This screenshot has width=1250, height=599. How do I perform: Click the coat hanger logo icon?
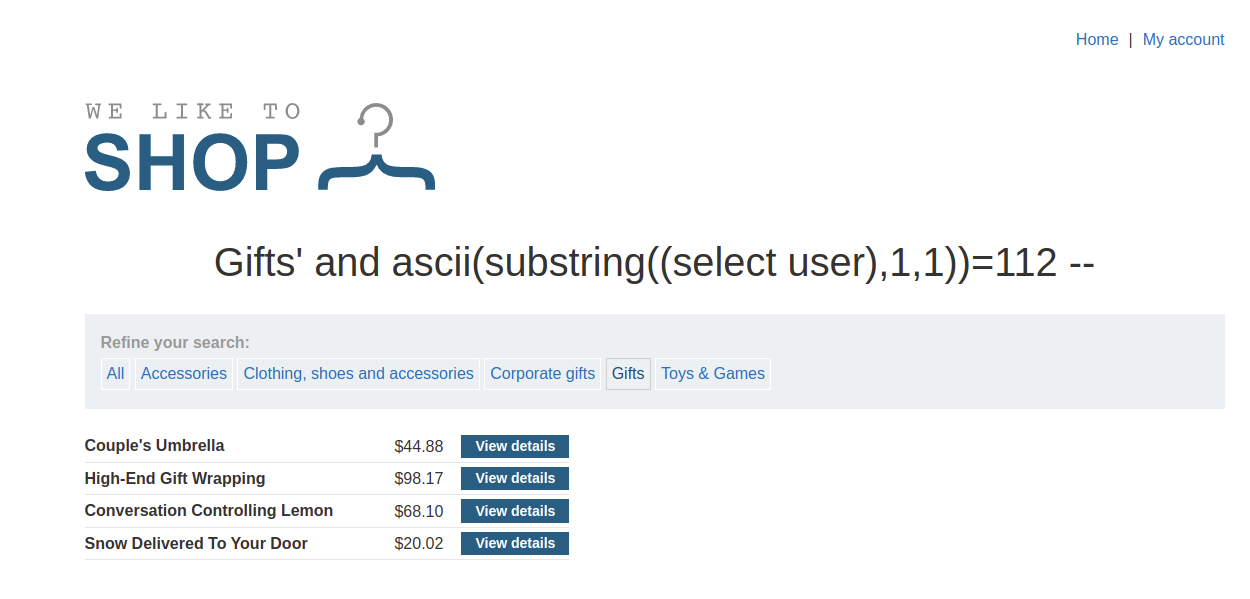(376, 150)
